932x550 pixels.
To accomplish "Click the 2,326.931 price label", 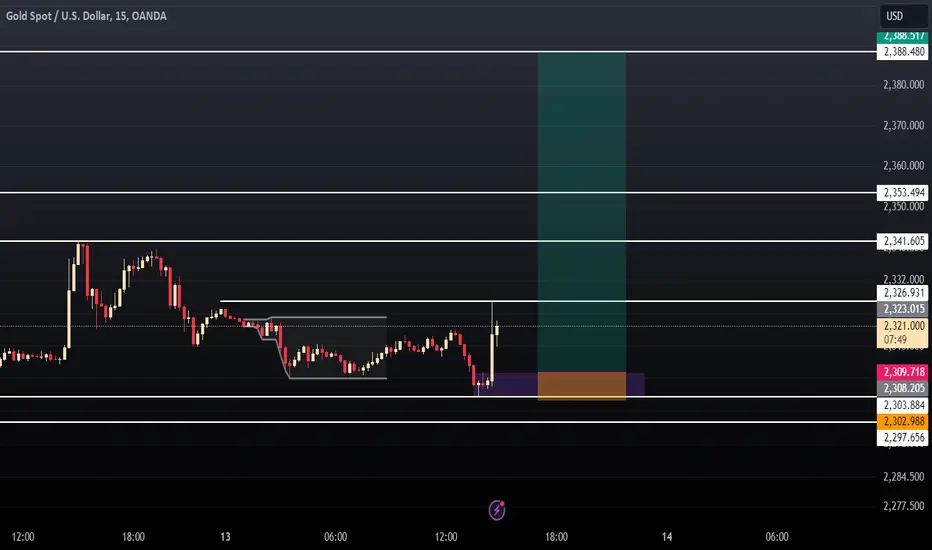I will pyautogui.click(x=902, y=293).
